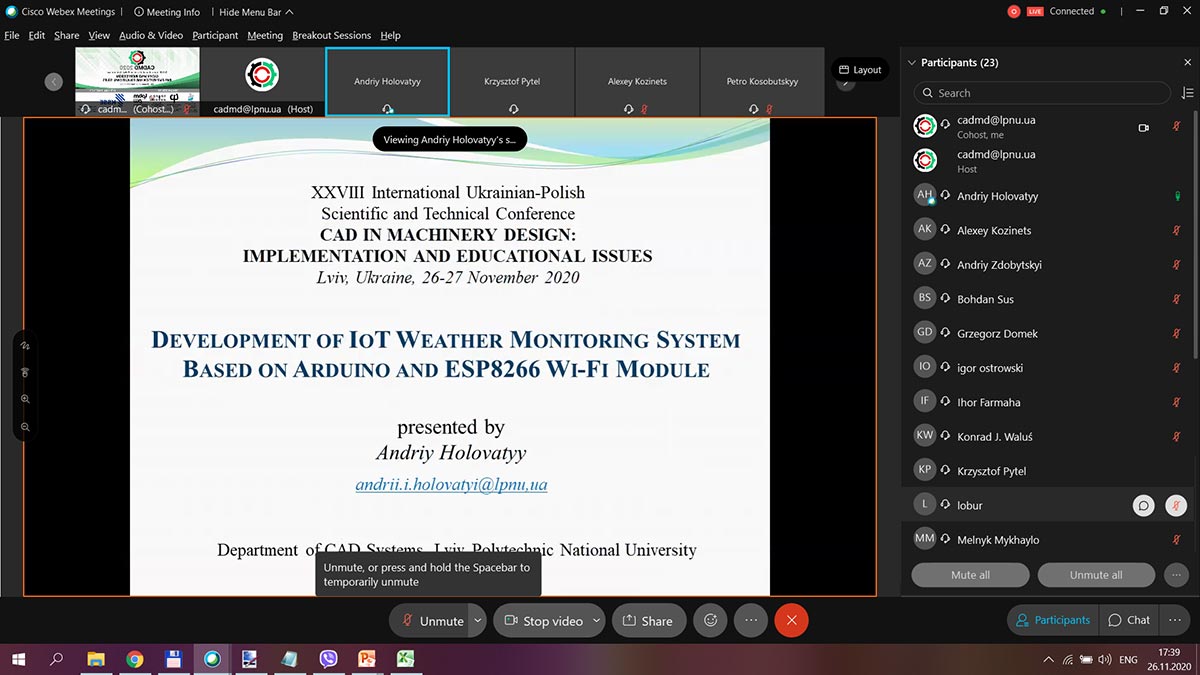Open the Viber icon in the taskbar
The height and width of the screenshot is (675, 1200).
pyautogui.click(x=328, y=659)
